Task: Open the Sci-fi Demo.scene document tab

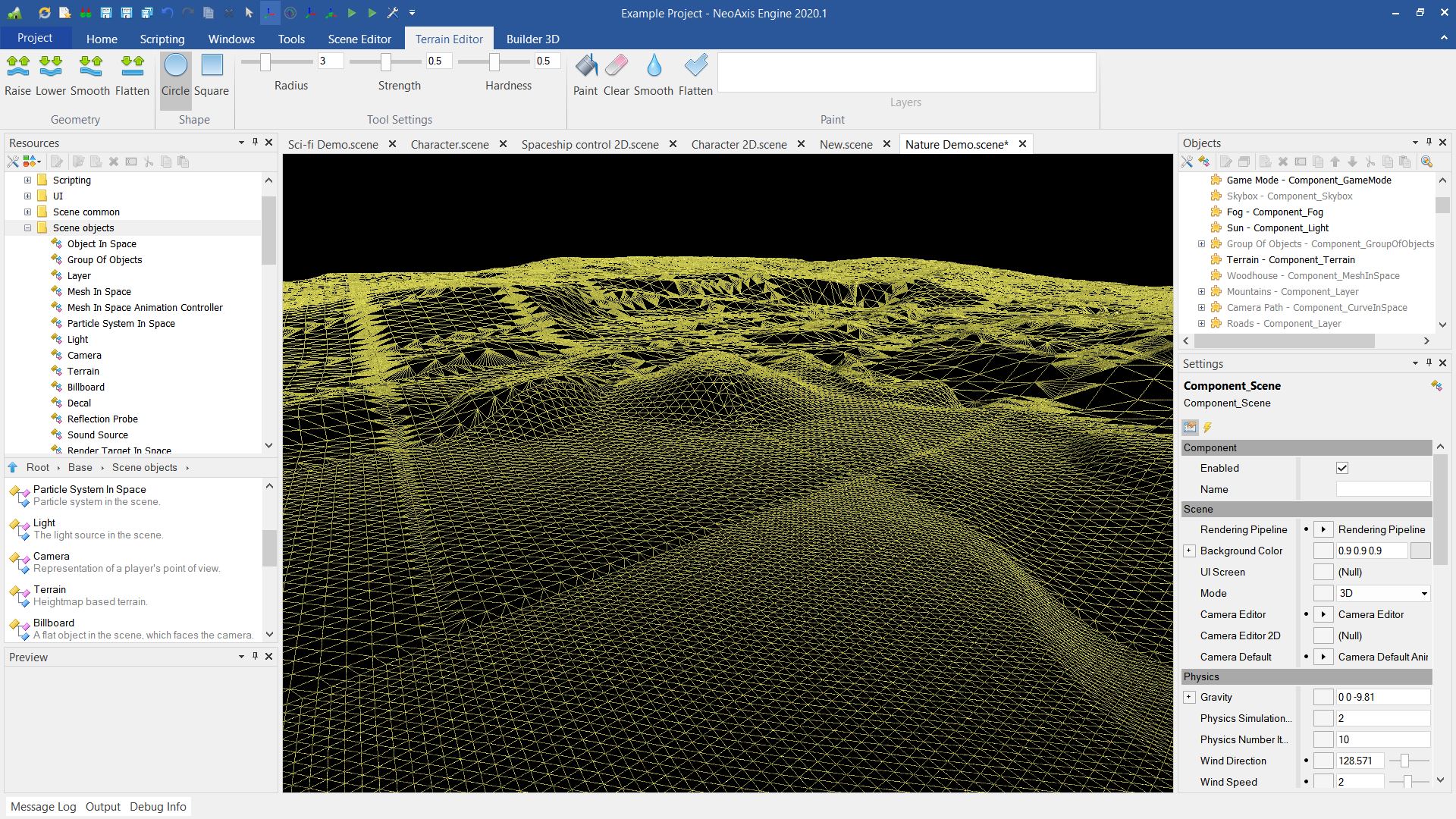Action: pyautogui.click(x=333, y=144)
